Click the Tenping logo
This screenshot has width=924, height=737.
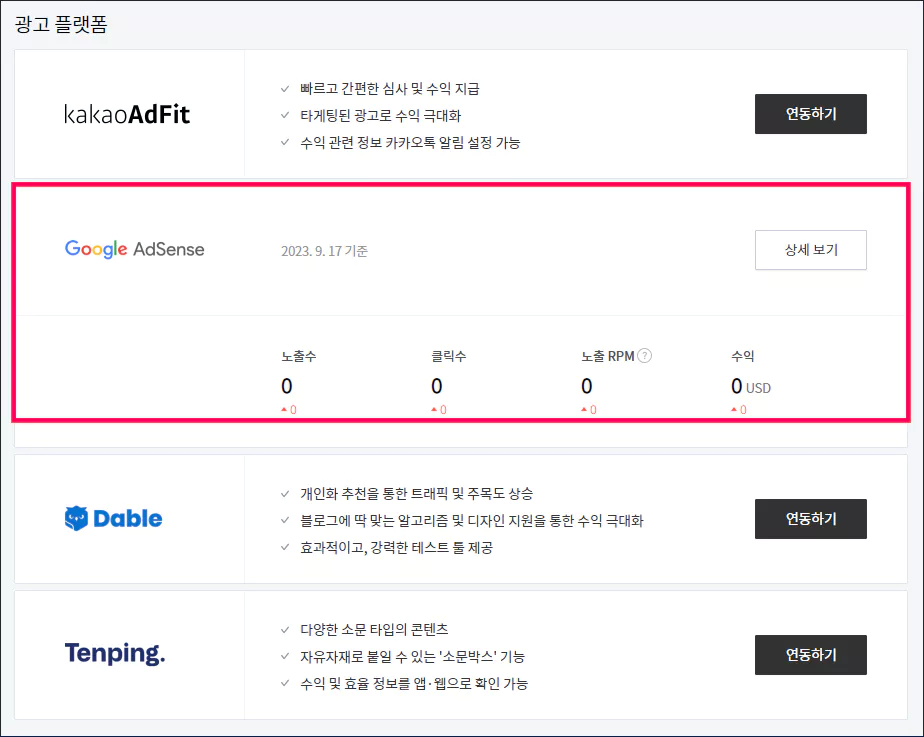click(115, 654)
